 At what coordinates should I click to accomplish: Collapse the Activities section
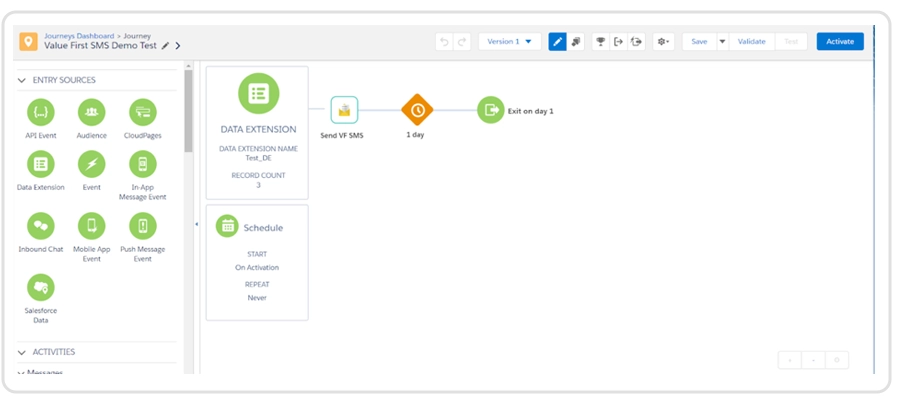point(22,352)
